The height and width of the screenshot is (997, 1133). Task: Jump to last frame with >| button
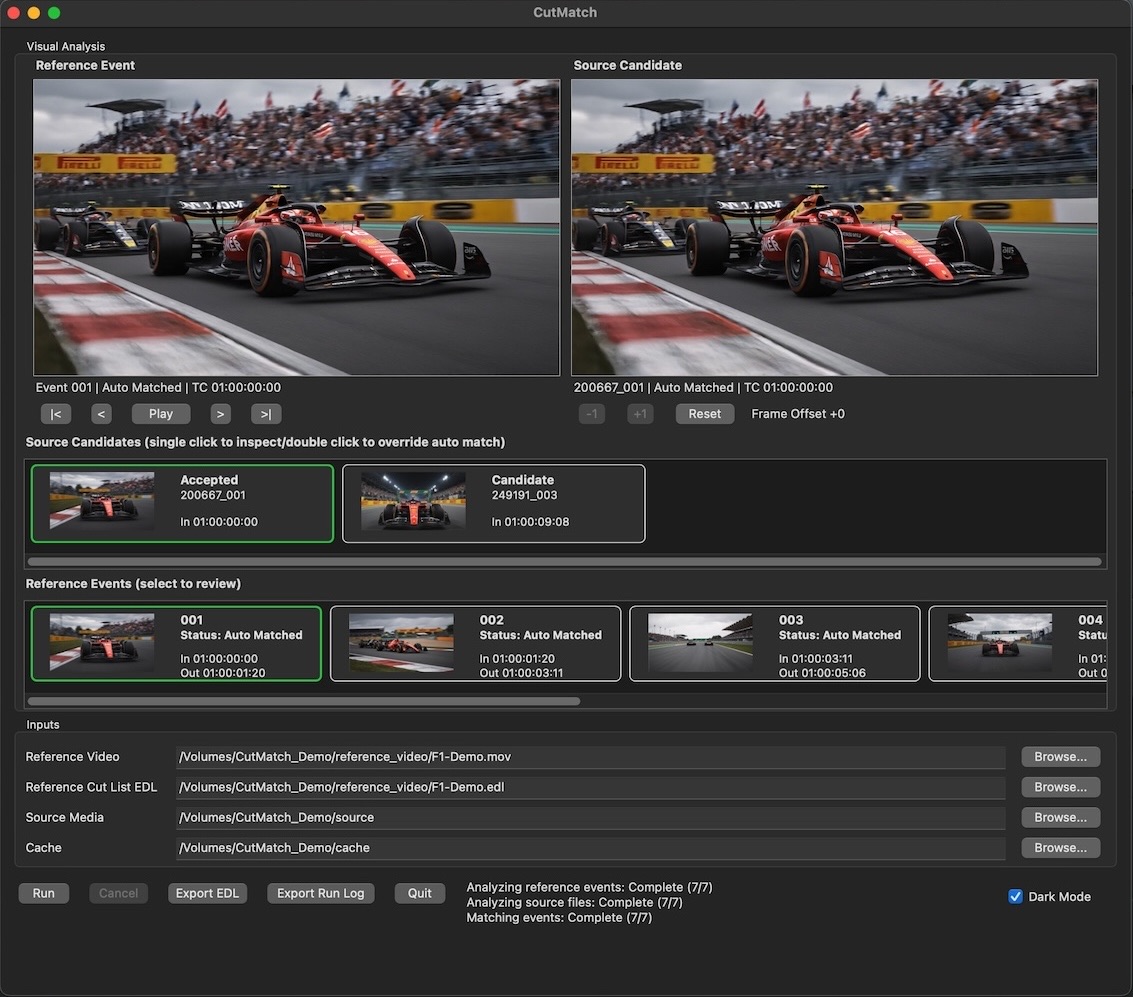(266, 414)
